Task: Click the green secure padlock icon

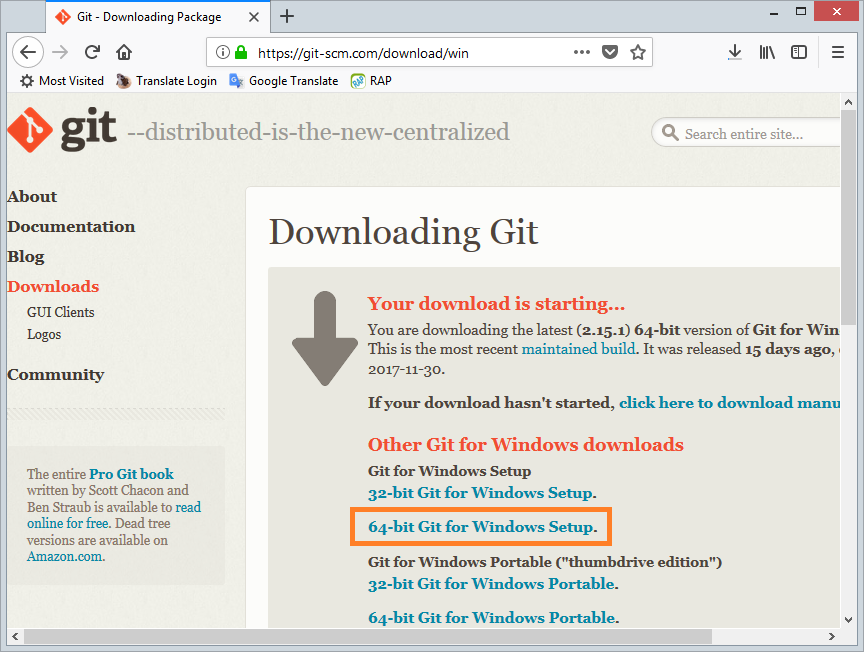Action: coord(241,52)
